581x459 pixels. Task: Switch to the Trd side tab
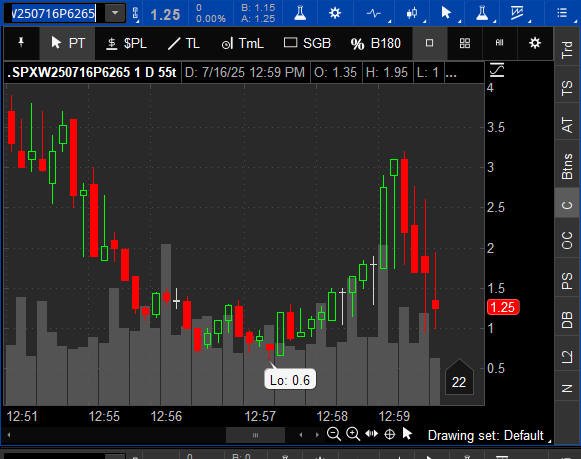[x=567, y=49]
